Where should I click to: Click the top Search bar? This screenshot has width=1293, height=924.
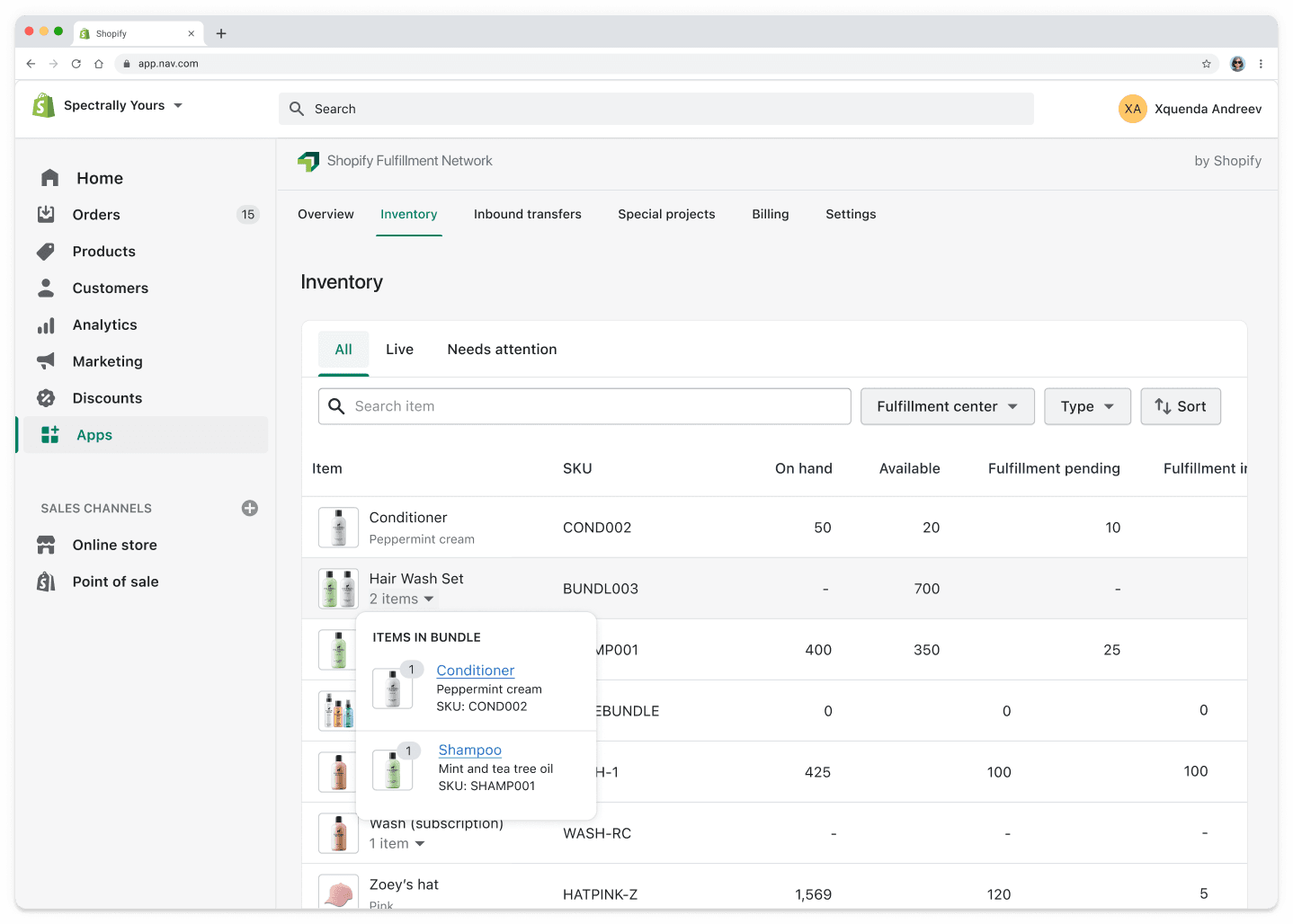coord(656,109)
